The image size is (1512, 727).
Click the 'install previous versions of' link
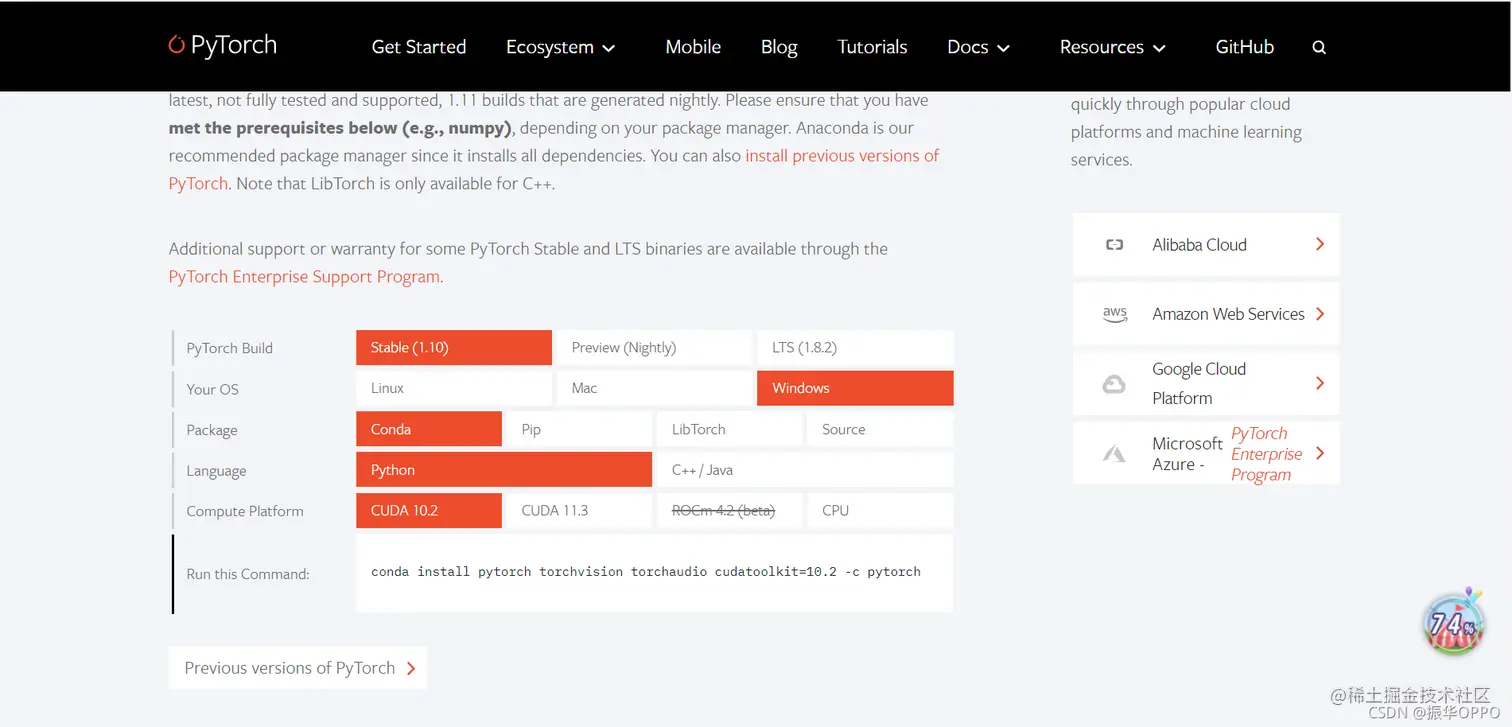point(842,156)
